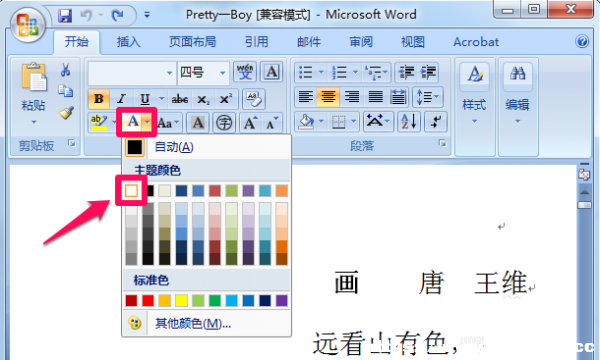Pick the purple standard color swatch
This screenshot has width=600, height=360.
(282, 301)
